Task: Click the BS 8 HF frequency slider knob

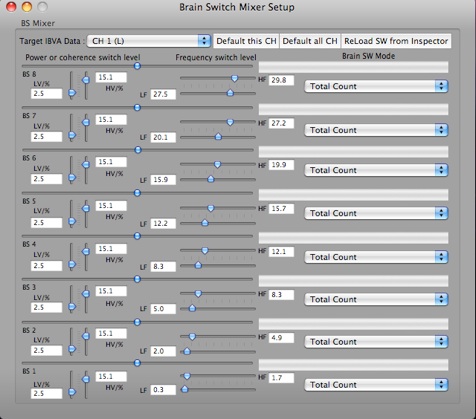Action: [234, 78]
